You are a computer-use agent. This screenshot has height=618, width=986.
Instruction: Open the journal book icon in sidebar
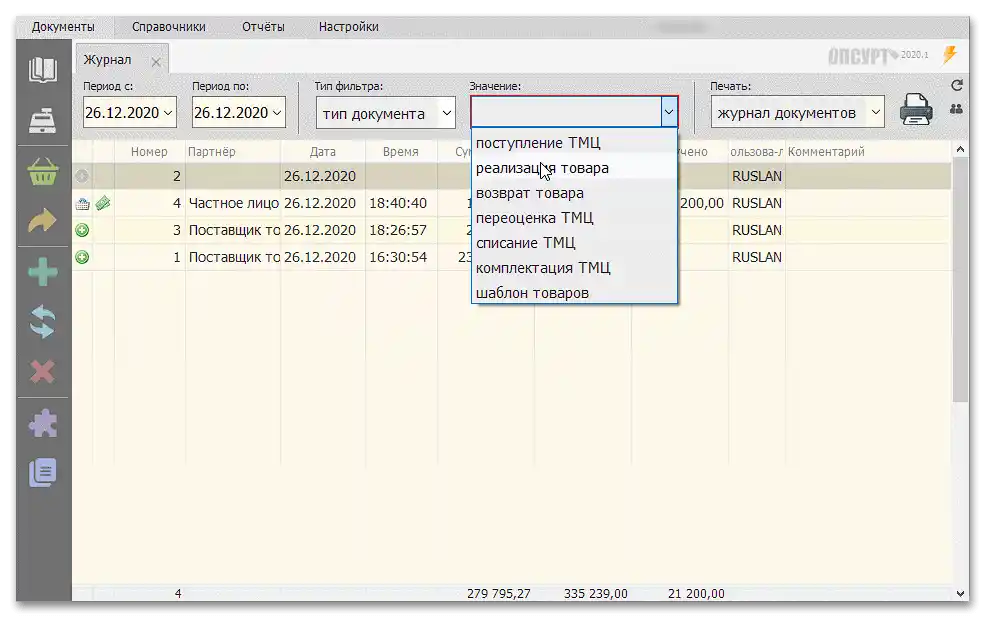click(x=43, y=70)
